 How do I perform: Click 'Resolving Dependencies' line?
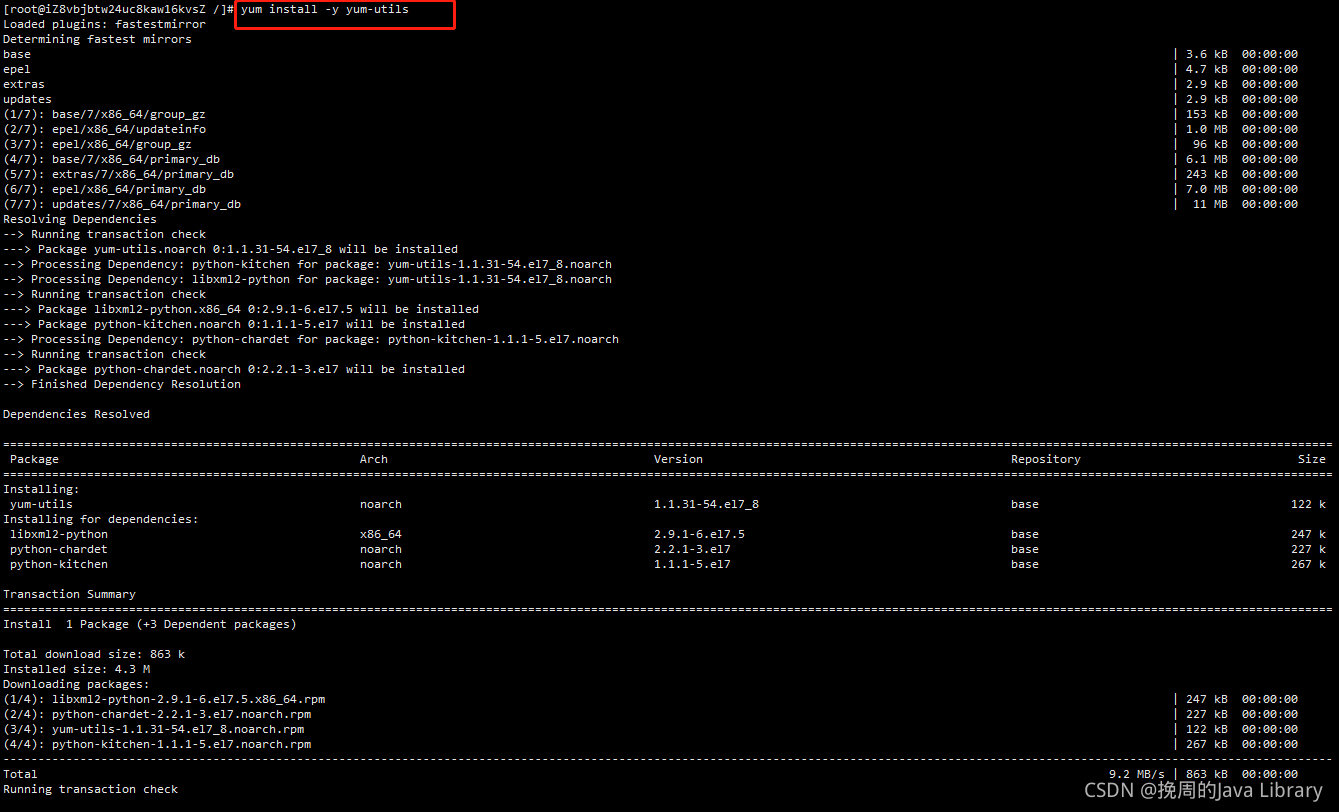(80, 219)
